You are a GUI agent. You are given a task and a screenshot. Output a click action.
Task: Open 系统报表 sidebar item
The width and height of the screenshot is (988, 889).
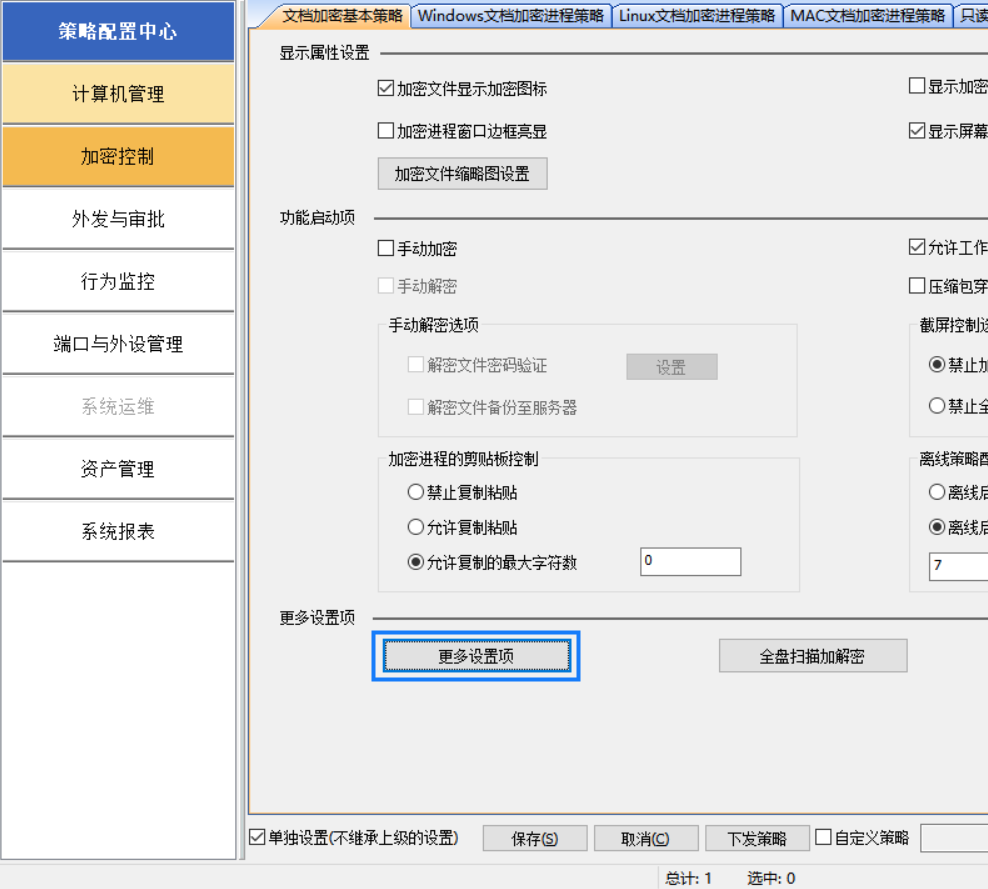118,531
